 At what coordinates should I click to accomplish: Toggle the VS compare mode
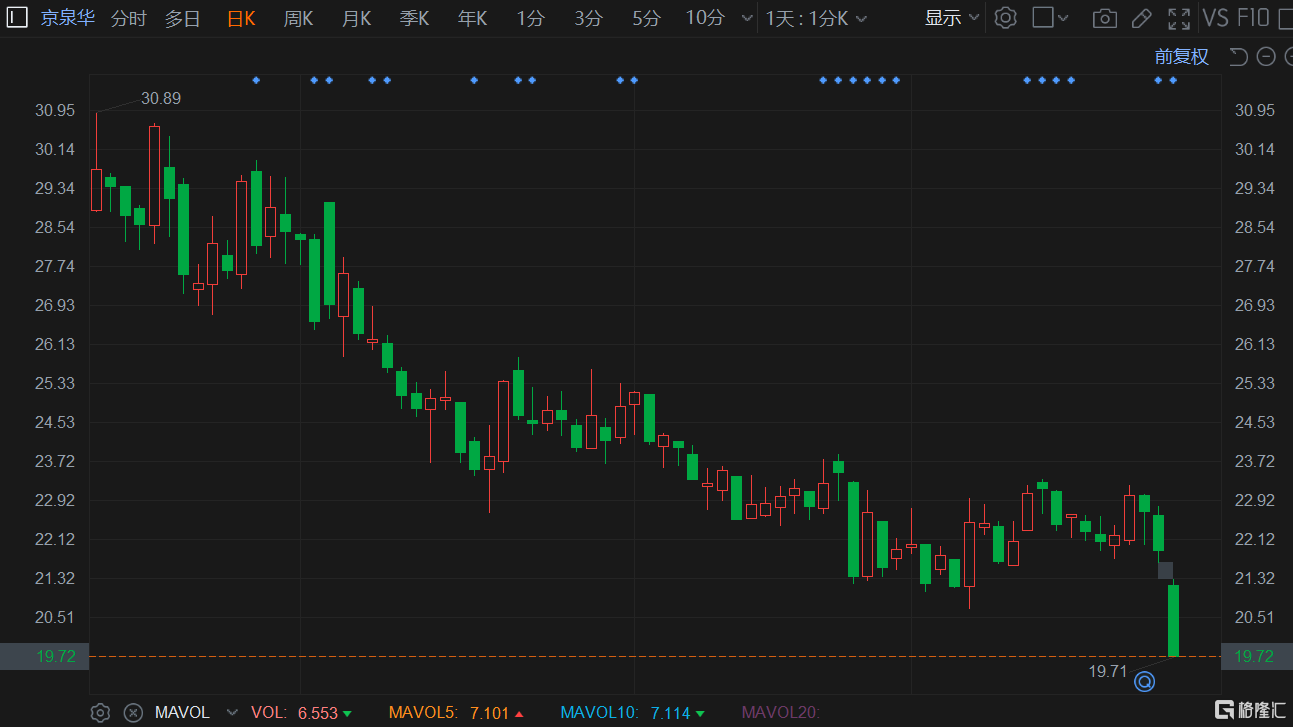pos(1215,18)
